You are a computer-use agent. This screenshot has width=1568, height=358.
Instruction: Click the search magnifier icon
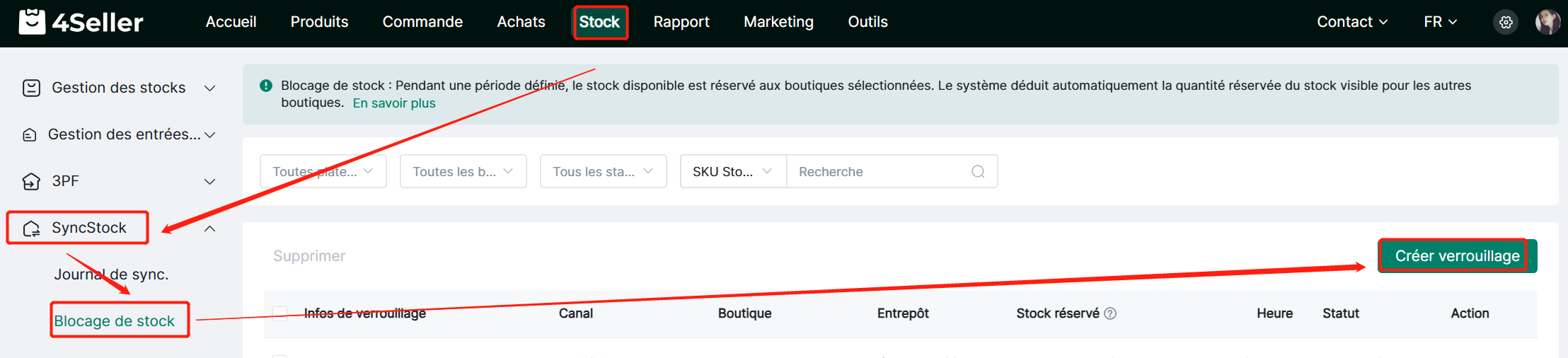point(978,172)
